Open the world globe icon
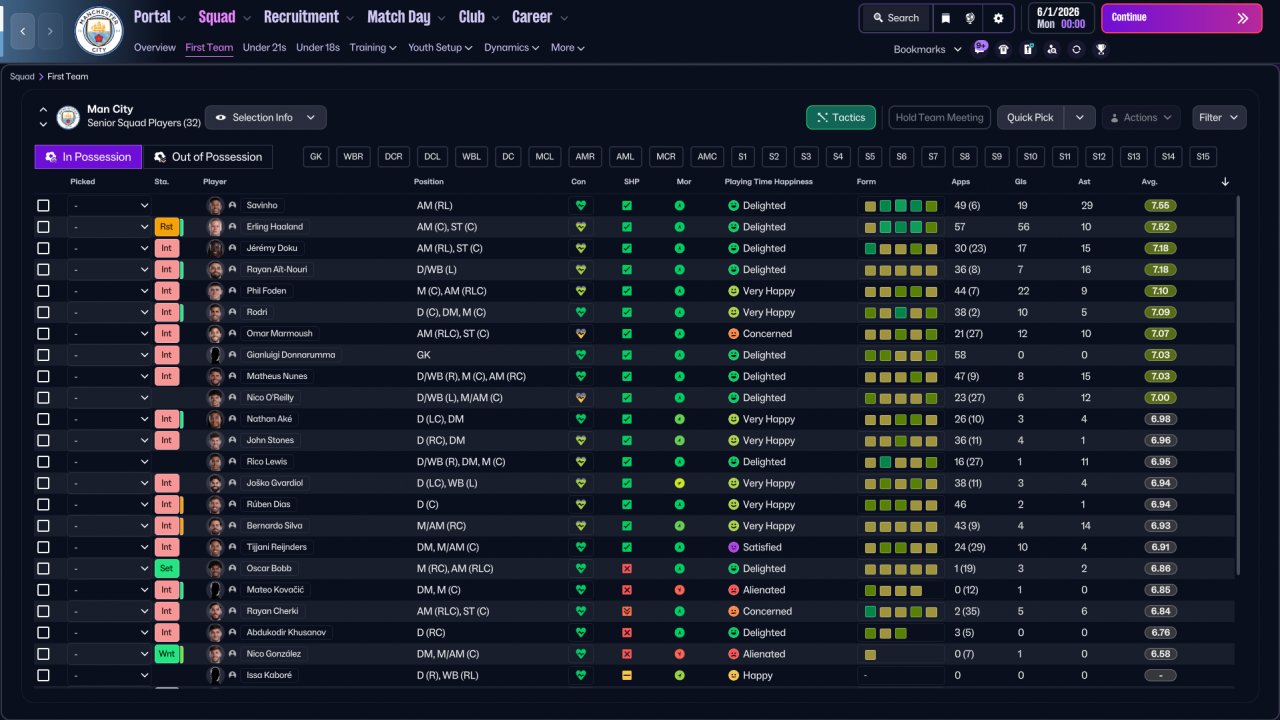The width and height of the screenshot is (1280, 720). [970, 18]
